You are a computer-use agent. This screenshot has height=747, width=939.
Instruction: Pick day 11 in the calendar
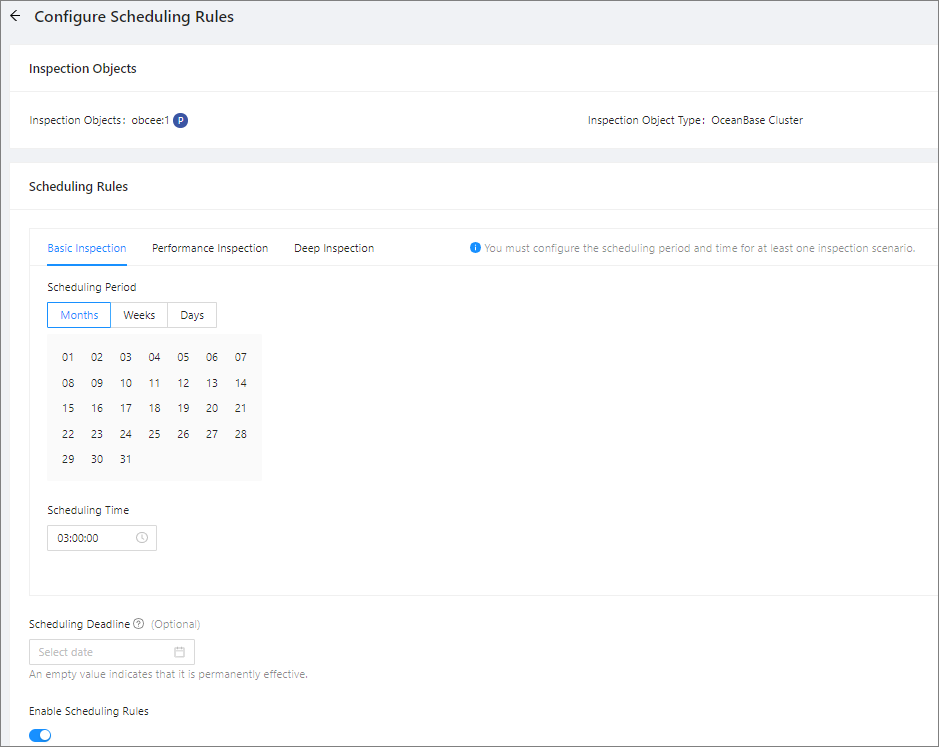pyautogui.click(x=154, y=383)
